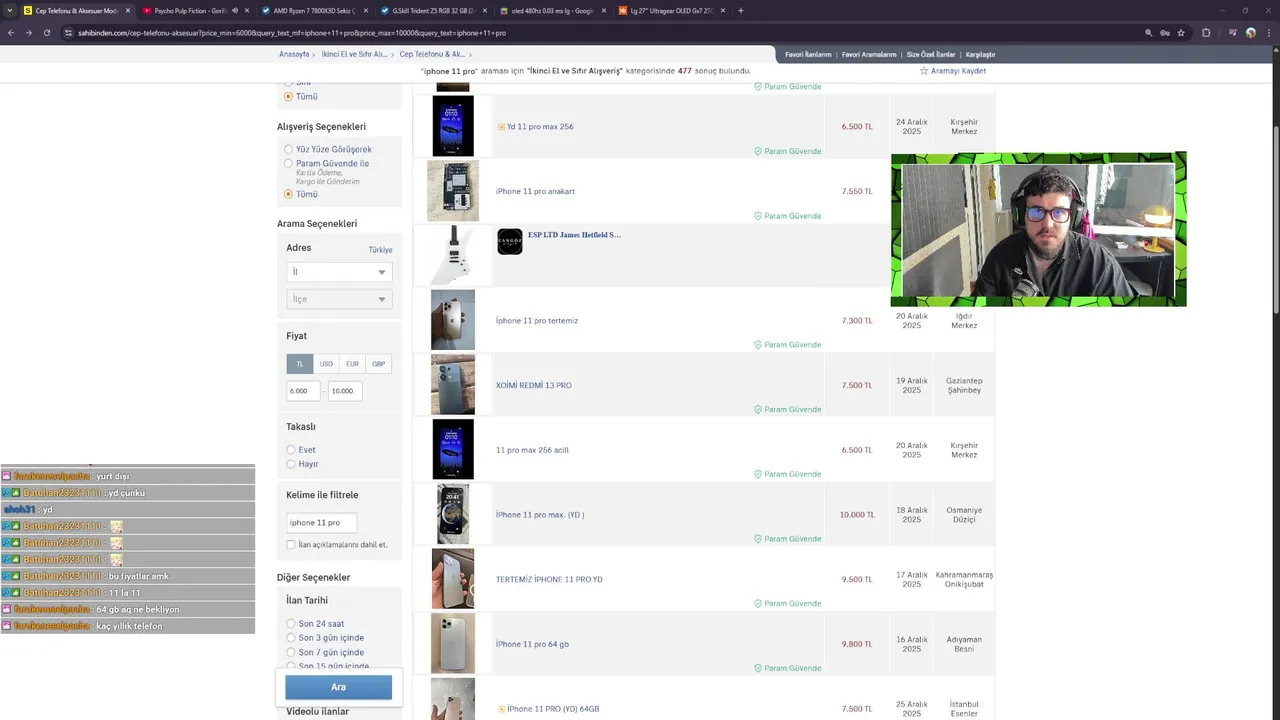Image resolution: width=1280 pixels, height=720 pixels.
Task: Open Cep Telefonu & Ak... breadcrumb
Action: click(x=432, y=54)
